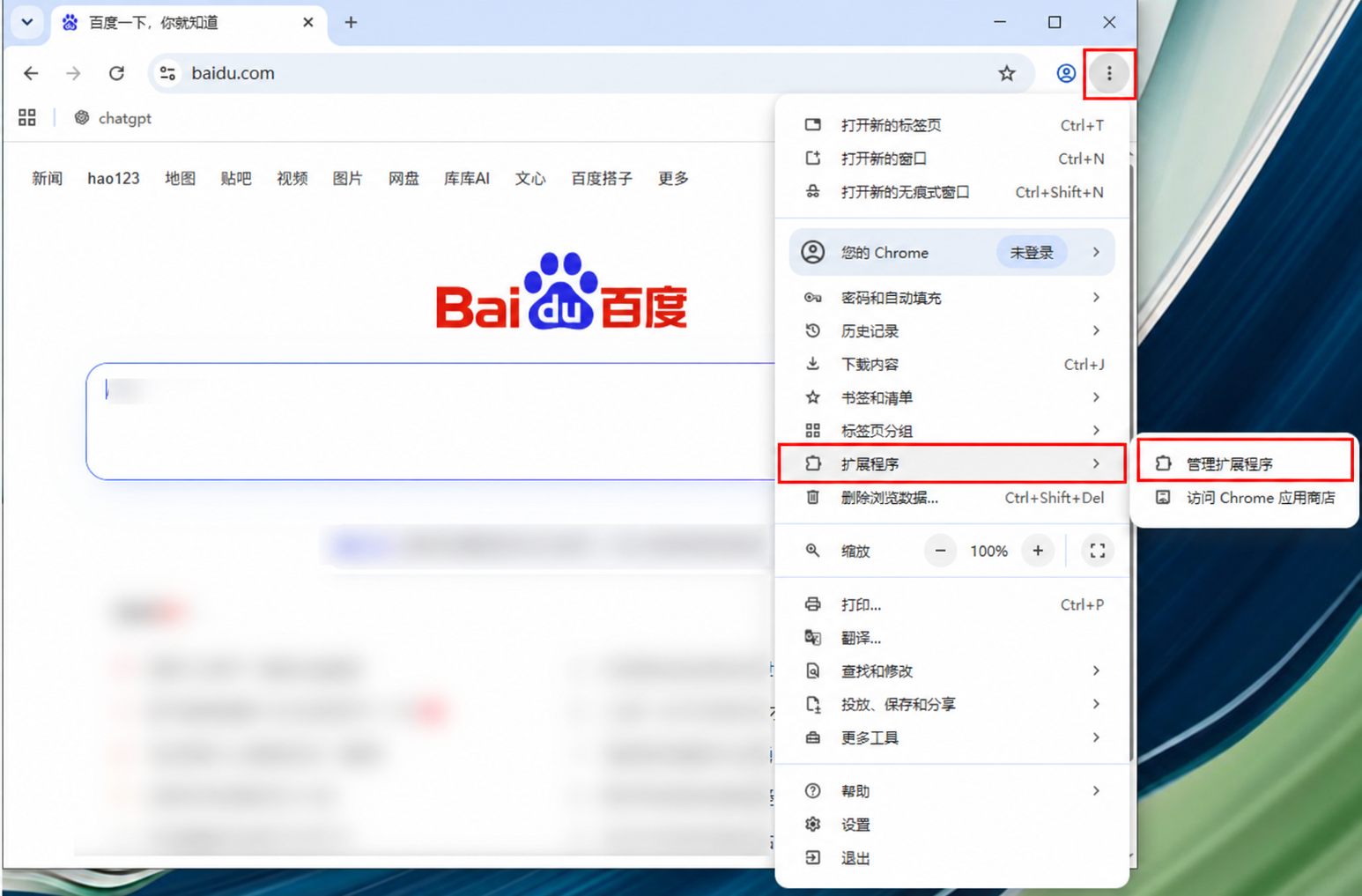Select 访问 Chrome 应用商店
This screenshot has width=1362, height=896.
click(1245, 498)
